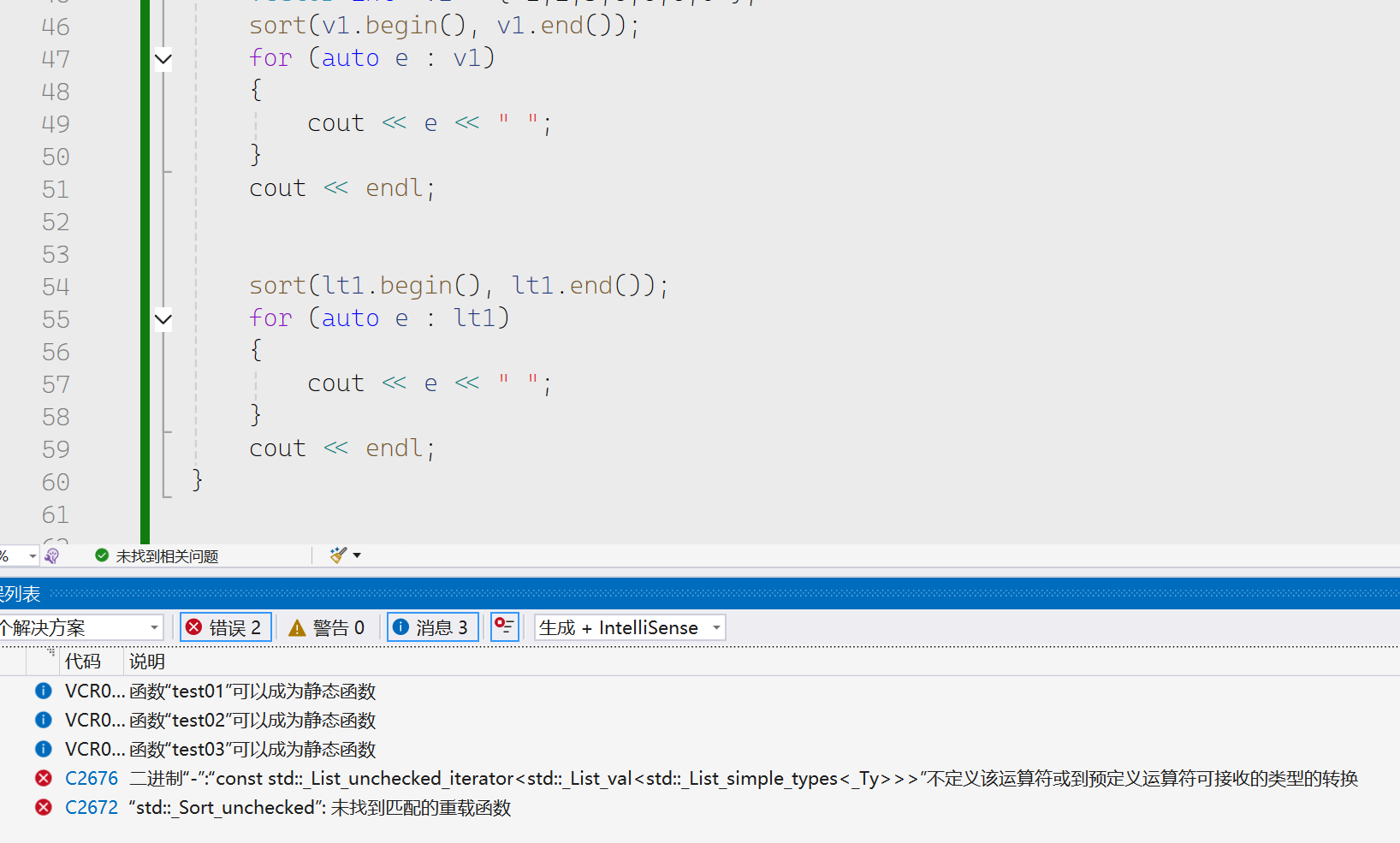The height and width of the screenshot is (843, 1400).
Task: Click the IntelliCode lightbulb health icon
Action: tap(52, 555)
